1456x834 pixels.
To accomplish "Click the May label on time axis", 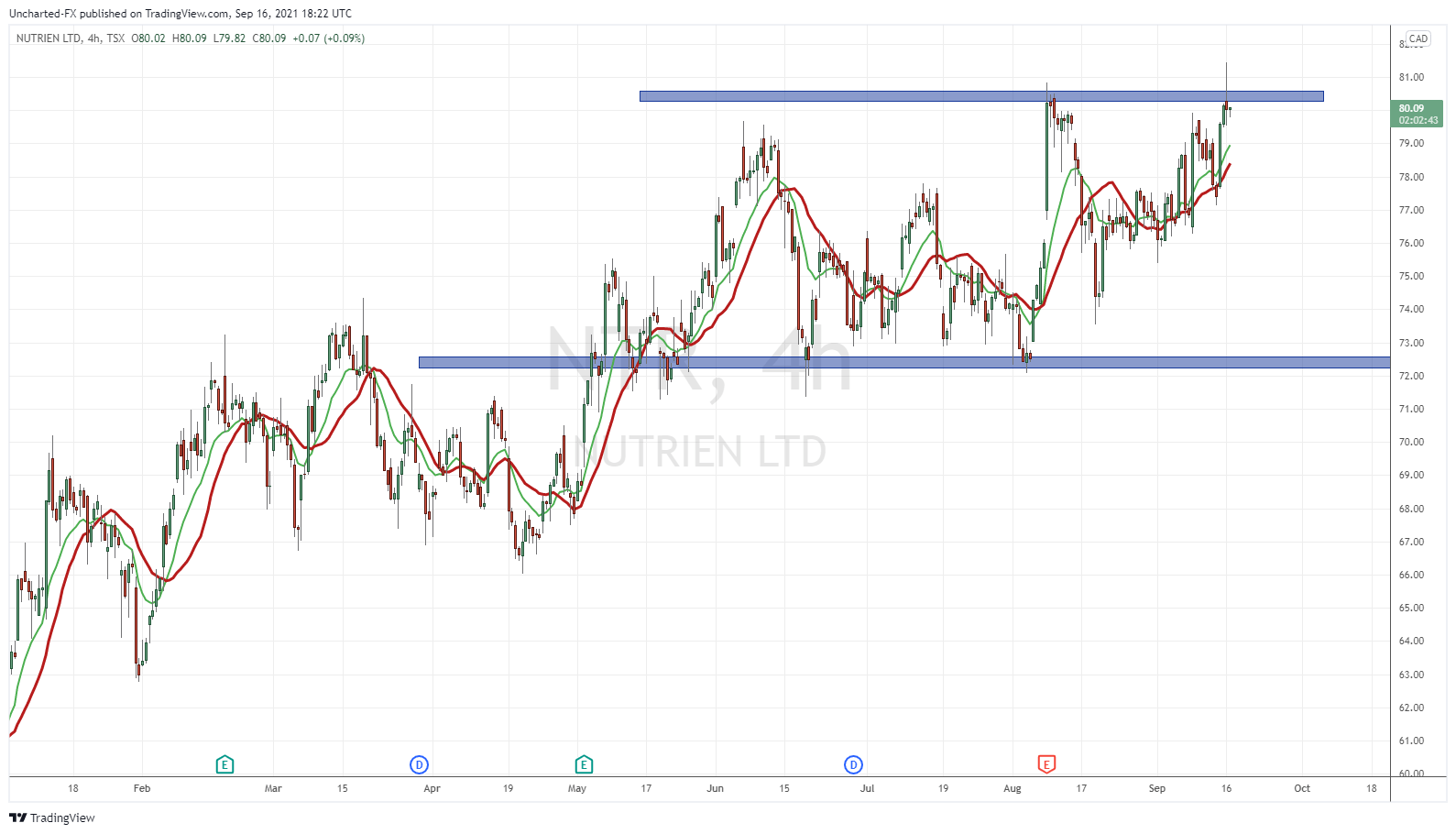I will (x=577, y=788).
